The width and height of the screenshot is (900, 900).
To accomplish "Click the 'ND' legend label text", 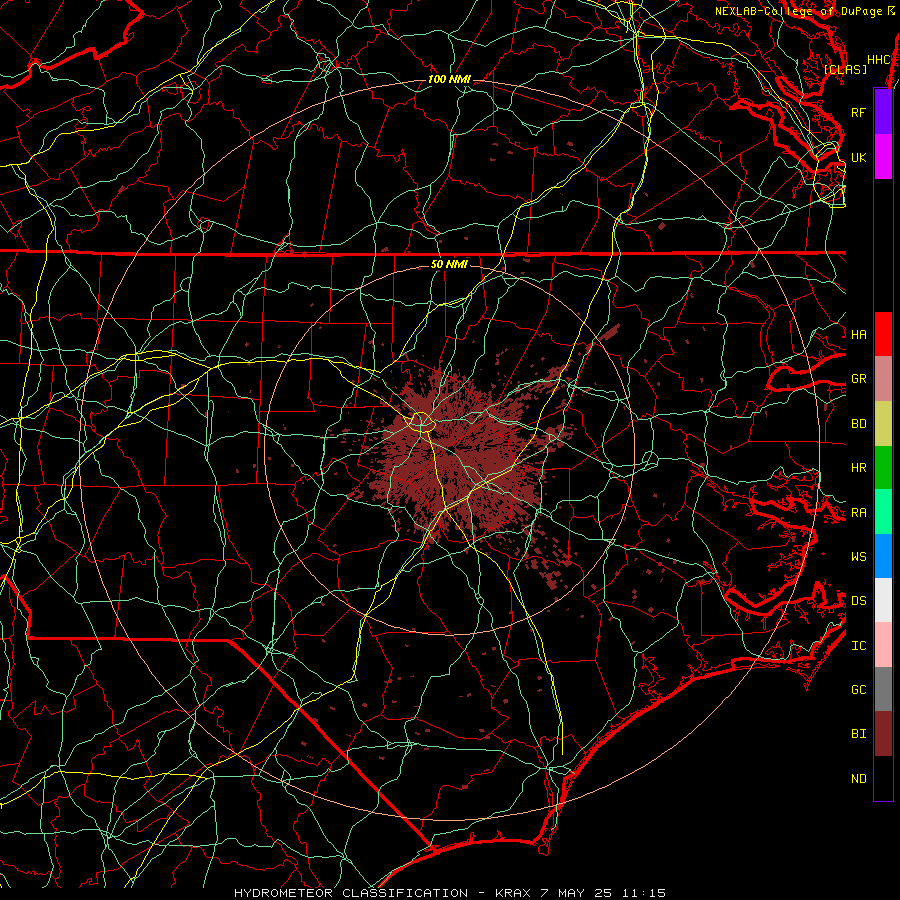I will tap(858, 779).
